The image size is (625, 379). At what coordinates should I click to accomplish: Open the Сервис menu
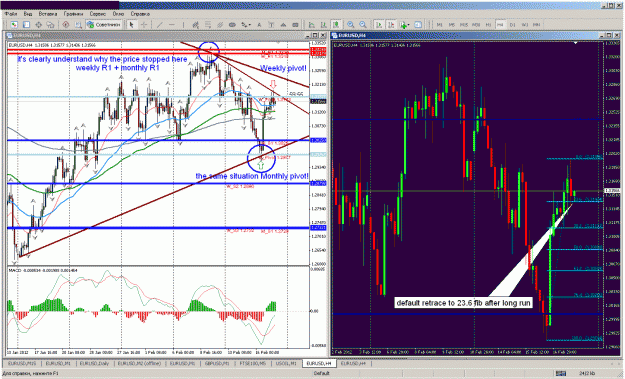pos(98,14)
